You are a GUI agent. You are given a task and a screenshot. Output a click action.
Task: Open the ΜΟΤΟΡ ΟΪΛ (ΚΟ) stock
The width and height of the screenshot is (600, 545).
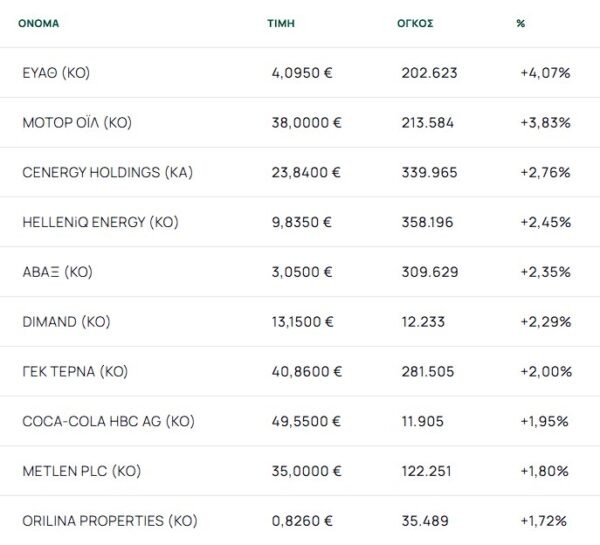pyautogui.click(x=77, y=123)
